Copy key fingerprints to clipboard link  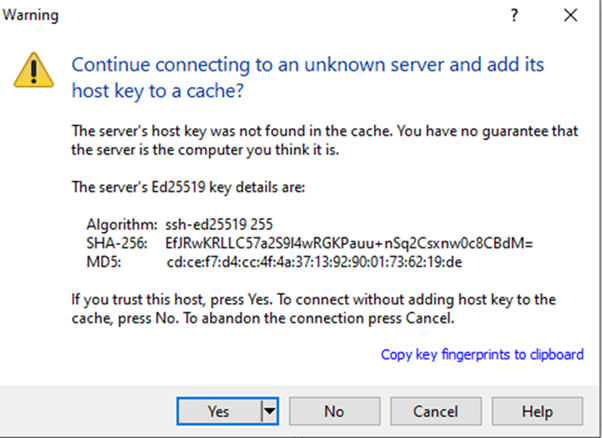[482, 354]
